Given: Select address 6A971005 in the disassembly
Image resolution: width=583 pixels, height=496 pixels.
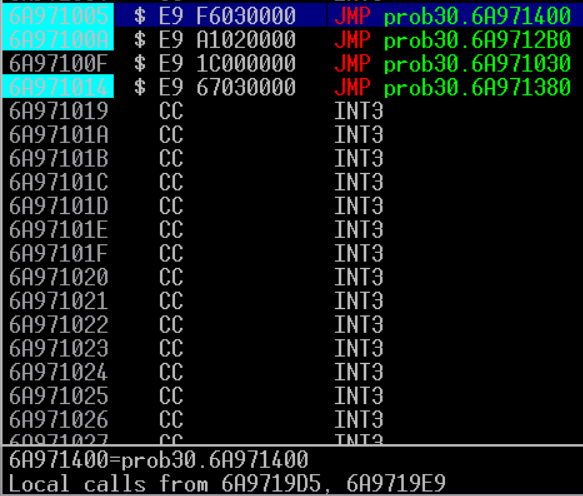Looking at the screenshot, I should [x=58, y=16].
